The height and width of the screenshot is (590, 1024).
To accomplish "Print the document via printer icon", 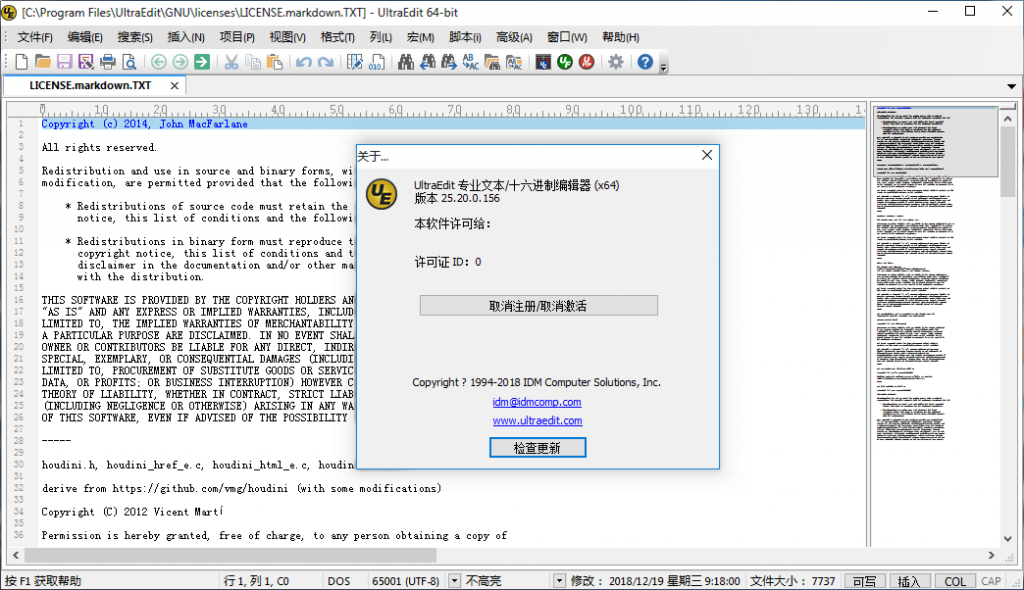I will coord(108,62).
